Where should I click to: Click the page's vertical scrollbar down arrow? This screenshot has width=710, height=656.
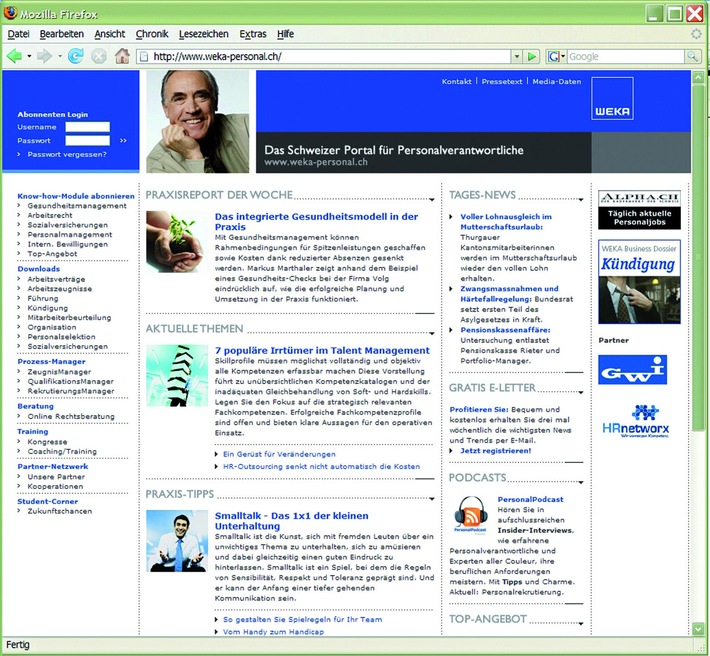coord(697,629)
